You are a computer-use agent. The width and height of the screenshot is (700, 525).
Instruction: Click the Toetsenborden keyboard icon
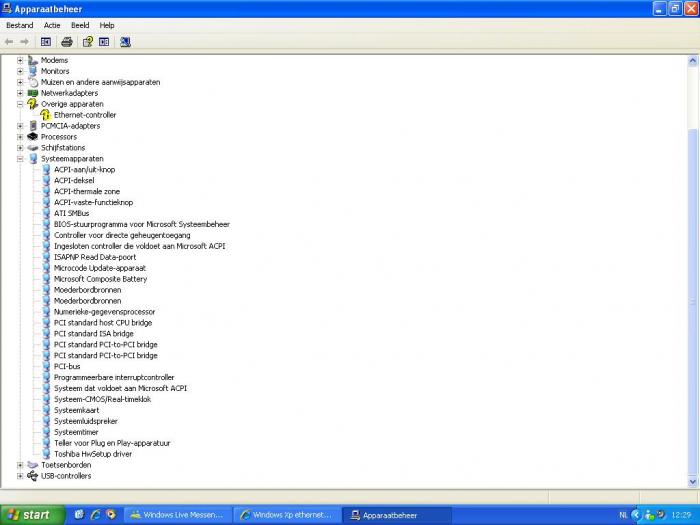point(33,465)
